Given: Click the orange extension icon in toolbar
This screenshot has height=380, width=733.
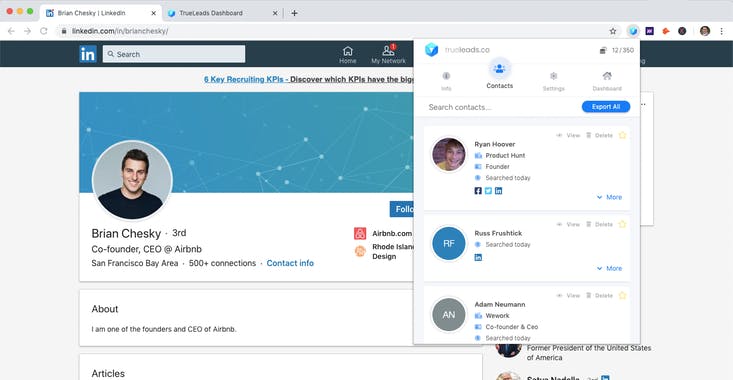Looking at the screenshot, I should 666,31.
